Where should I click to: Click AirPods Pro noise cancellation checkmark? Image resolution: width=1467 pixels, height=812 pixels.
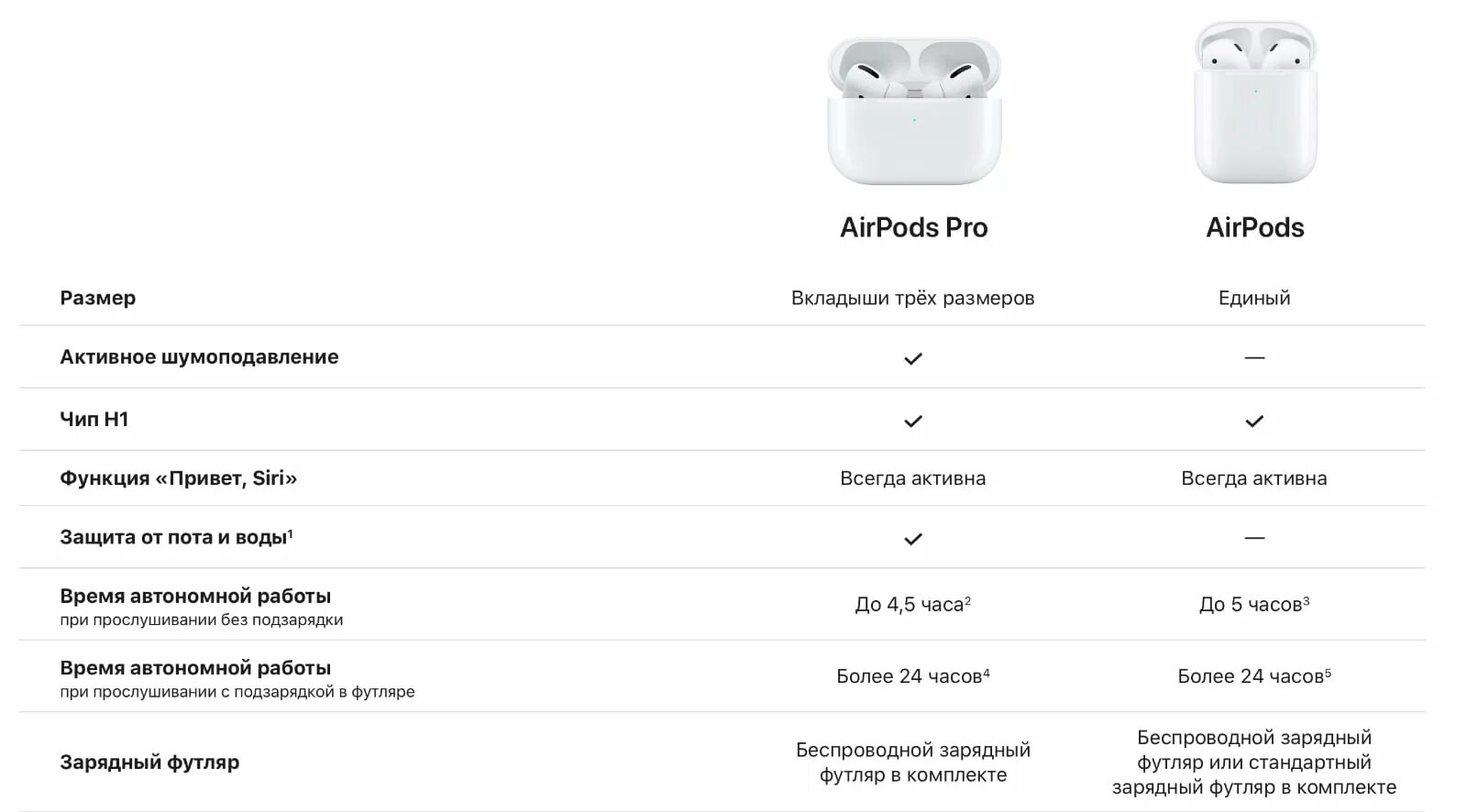pyautogui.click(x=913, y=358)
